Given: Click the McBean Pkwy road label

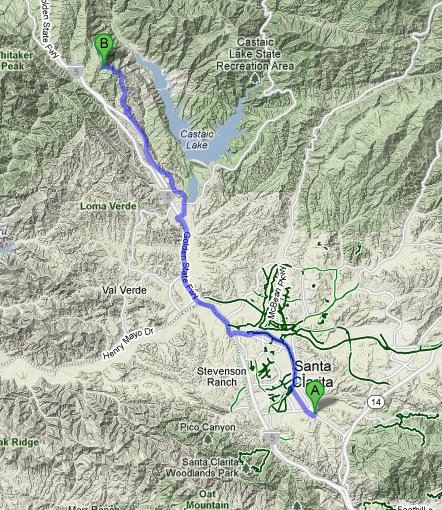Looking at the screenshot, I should (278, 293).
